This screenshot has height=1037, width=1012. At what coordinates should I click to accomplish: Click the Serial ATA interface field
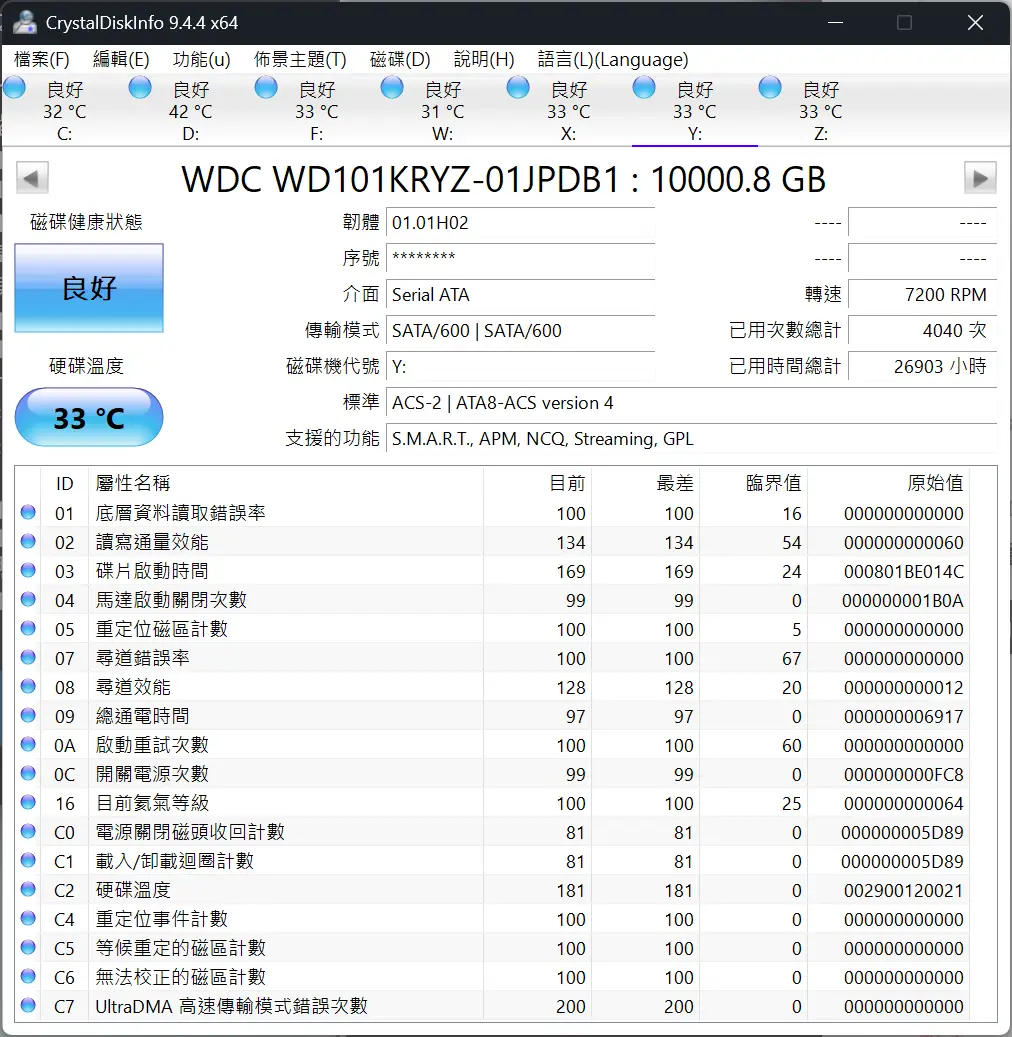coord(521,294)
